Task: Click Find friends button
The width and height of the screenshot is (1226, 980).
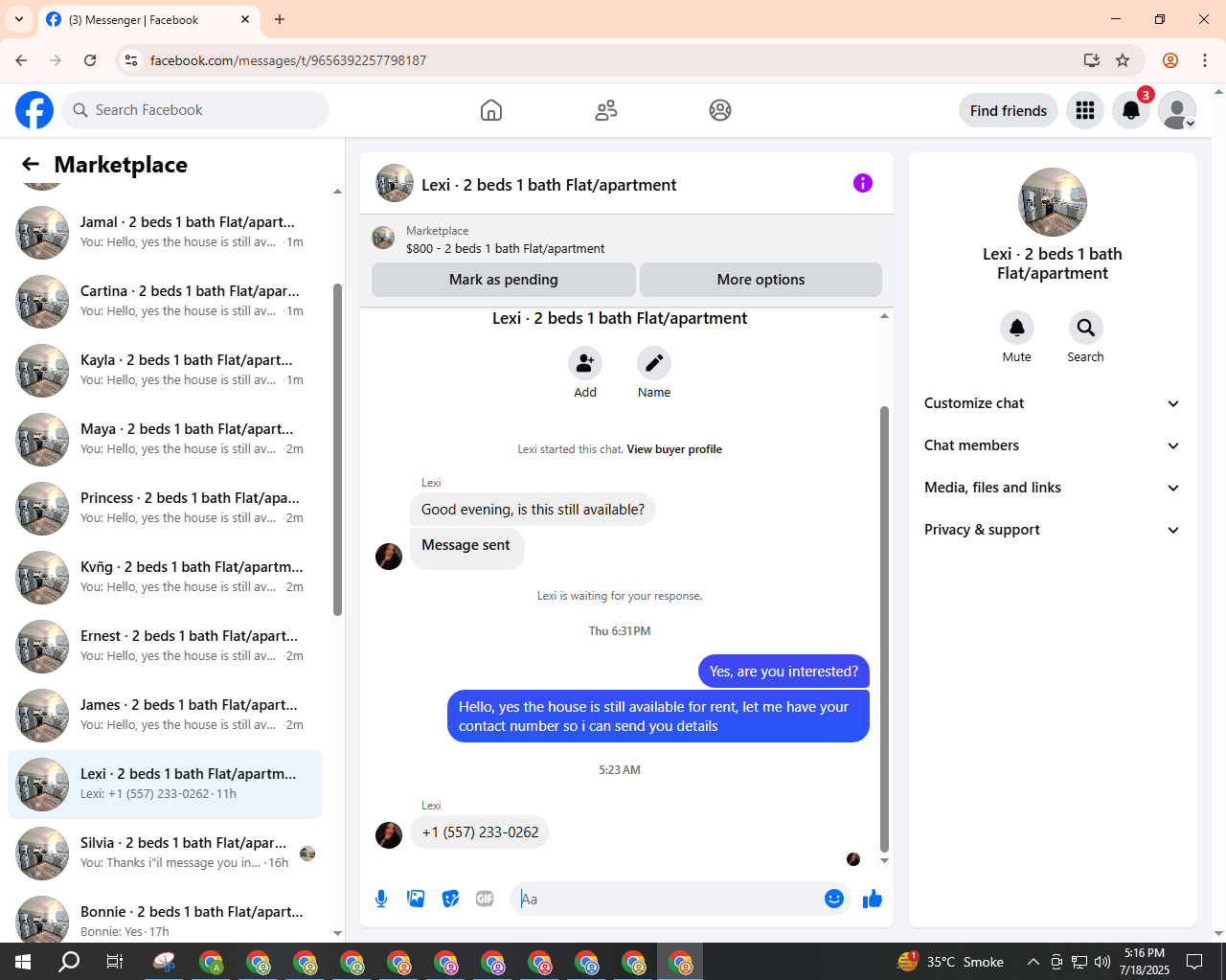Action: [1009, 110]
